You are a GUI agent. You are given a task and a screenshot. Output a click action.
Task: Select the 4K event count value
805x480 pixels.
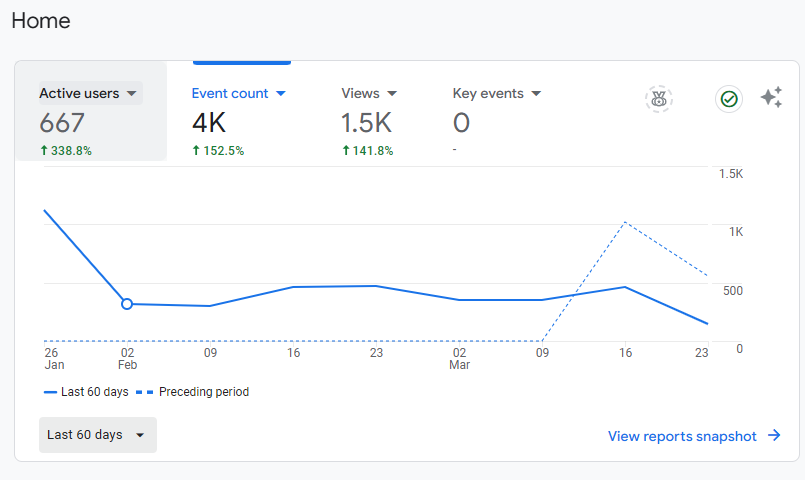209,123
